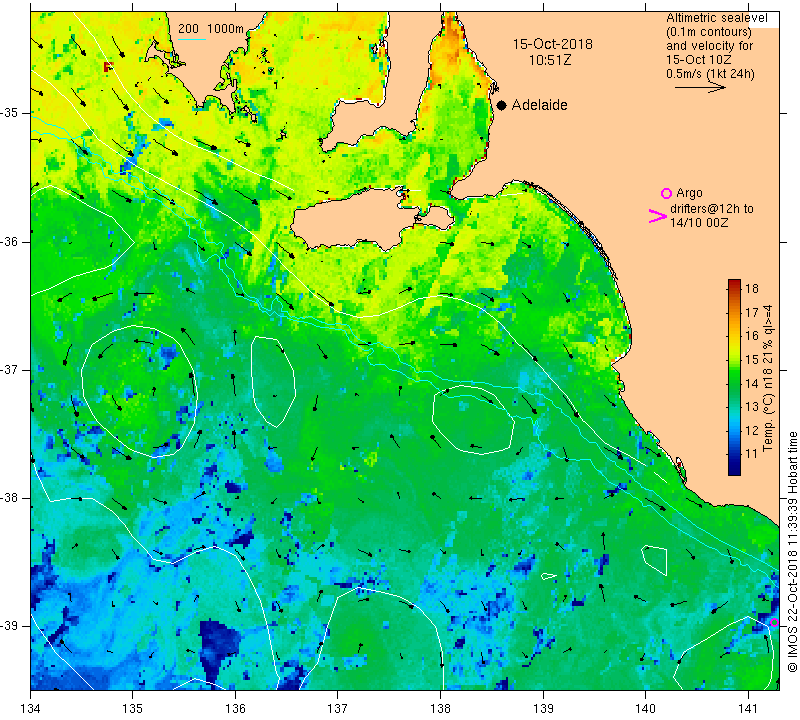Click the longitude label '139'
This screenshot has height=720, width=800.
coord(543,708)
